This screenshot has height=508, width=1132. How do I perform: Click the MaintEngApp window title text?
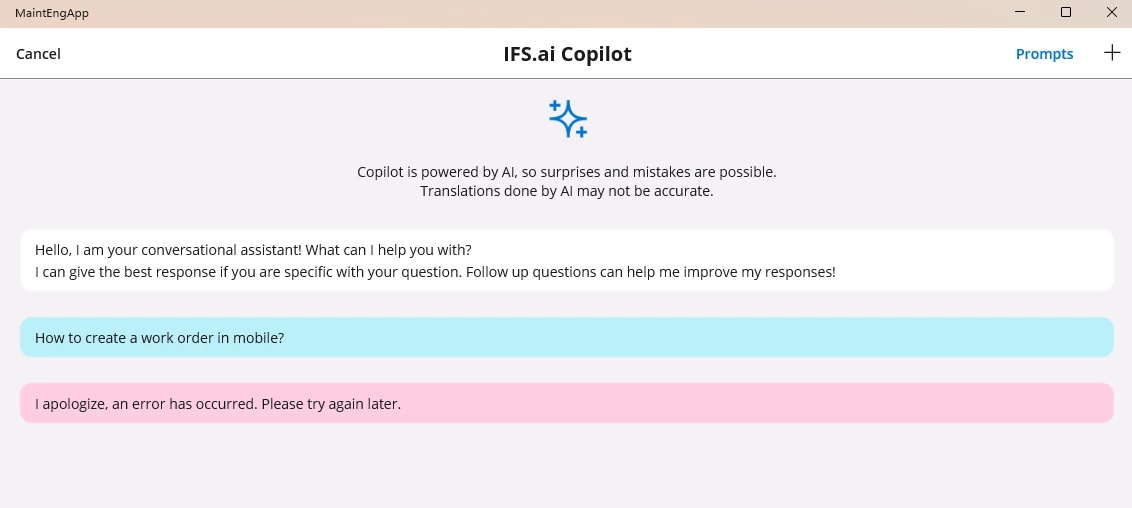(52, 13)
